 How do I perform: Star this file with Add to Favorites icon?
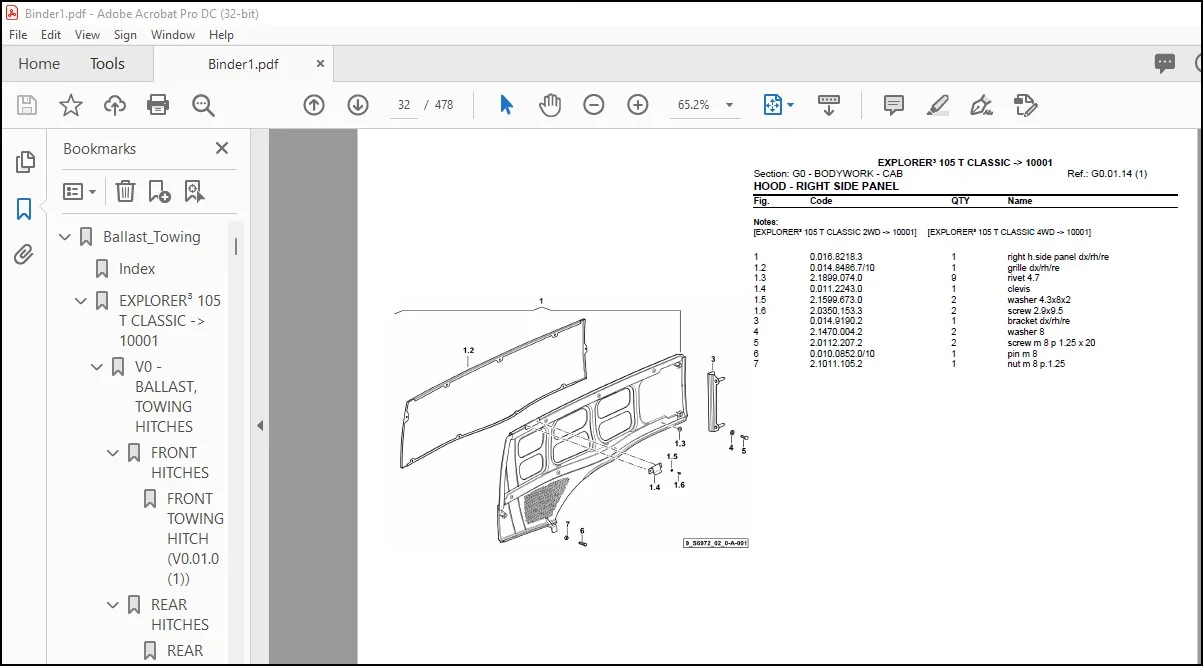tap(71, 105)
